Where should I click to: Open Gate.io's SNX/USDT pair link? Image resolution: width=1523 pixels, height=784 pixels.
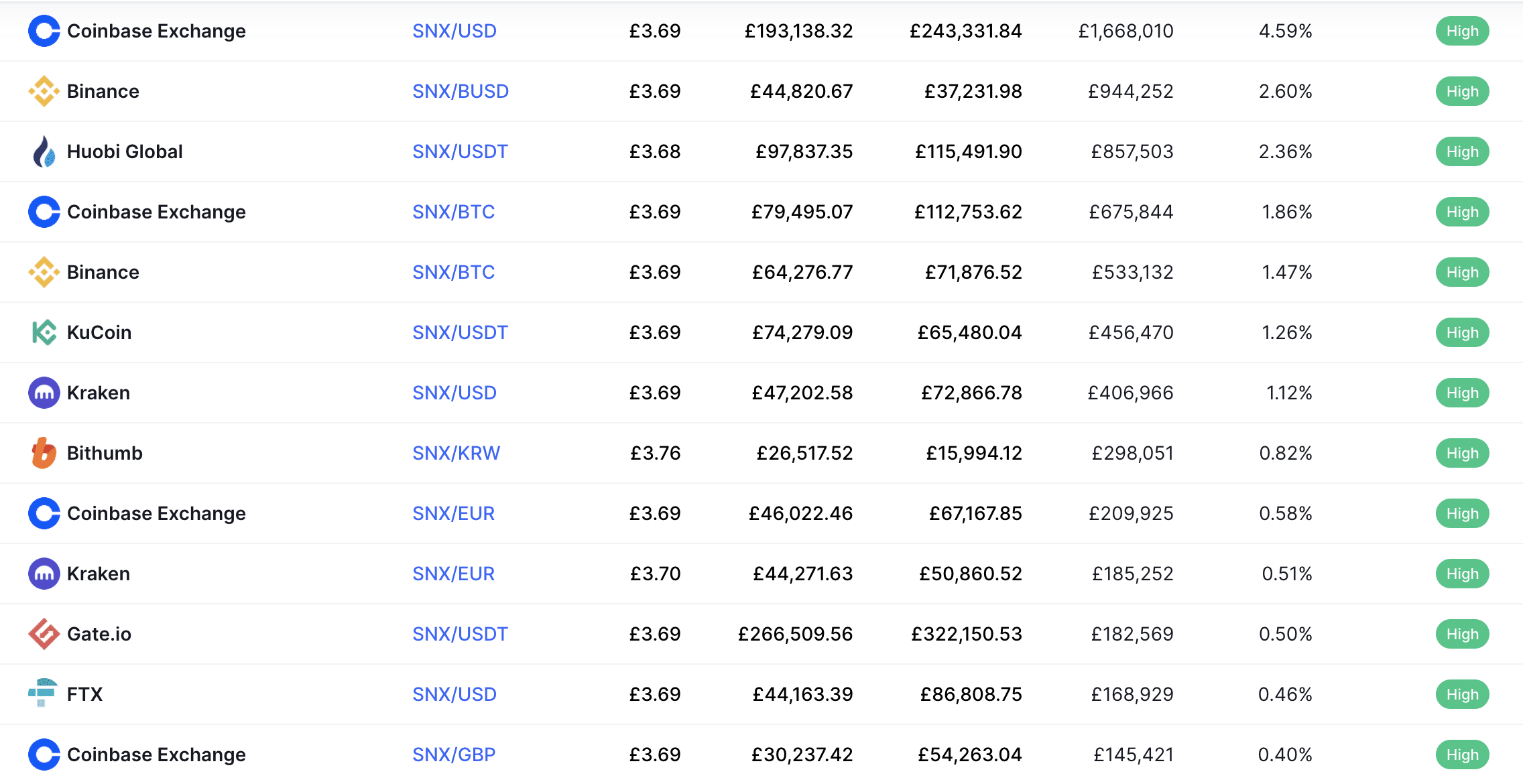click(x=460, y=634)
